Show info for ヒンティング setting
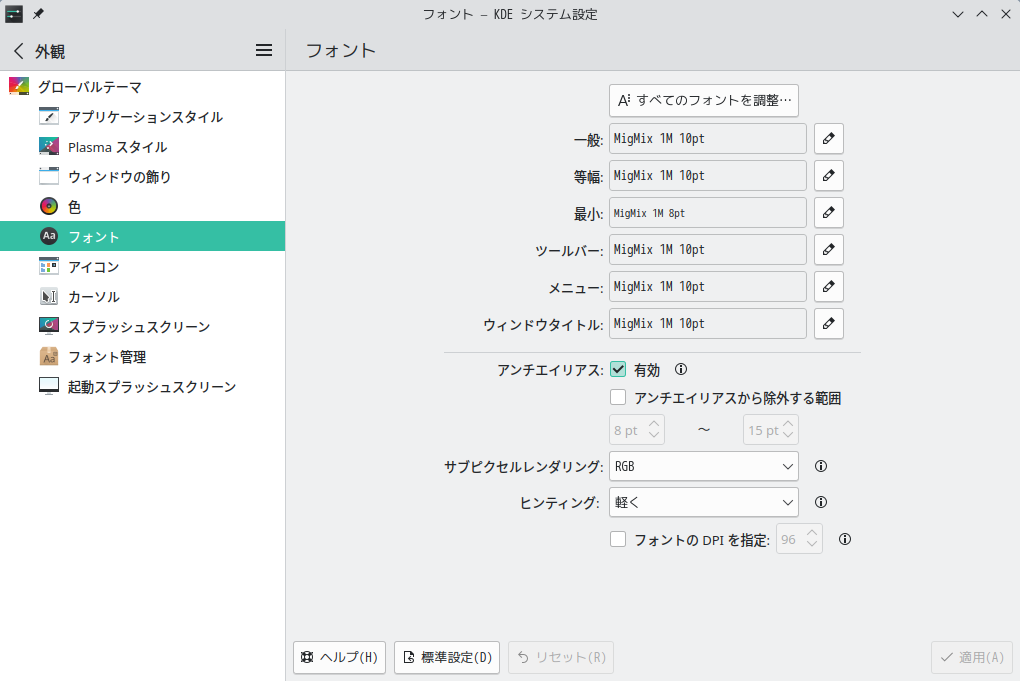Viewport: 1020px width, 681px height. pyautogui.click(x=821, y=502)
